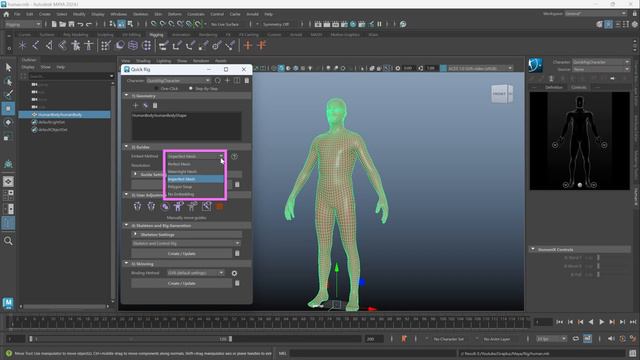The height and width of the screenshot is (360, 640).
Task: Collapse the 2) Guides section
Action: (x=126, y=147)
